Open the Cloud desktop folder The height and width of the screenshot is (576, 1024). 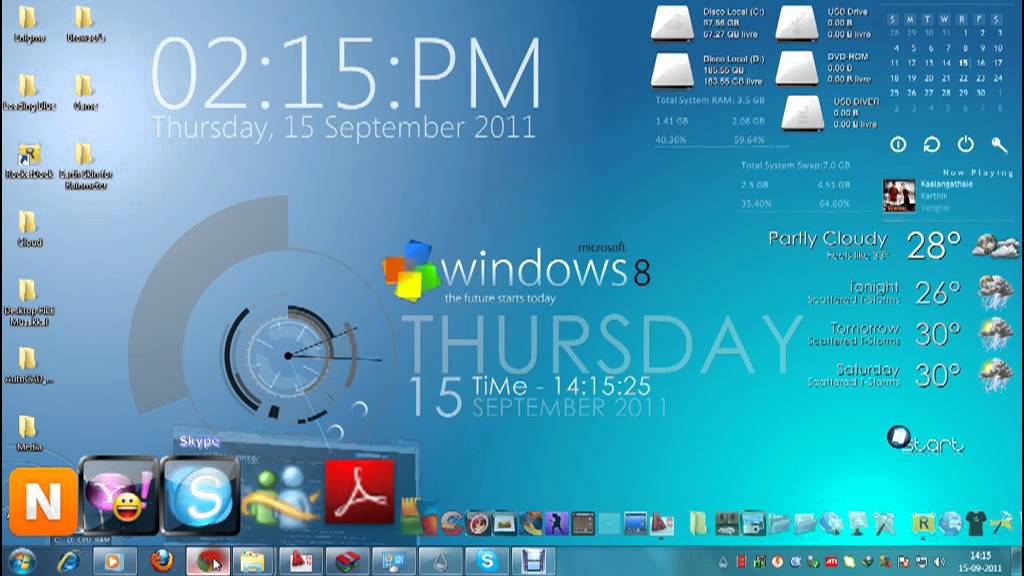point(29,229)
